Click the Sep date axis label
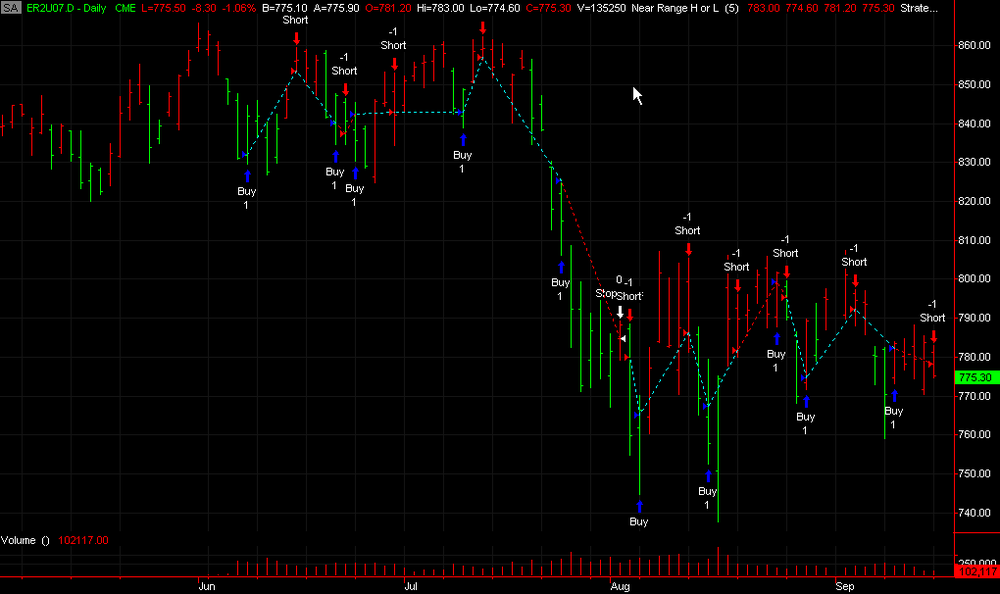The width and height of the screenshot is (1000, 594). pyautogui.click(x=844, y=586)
